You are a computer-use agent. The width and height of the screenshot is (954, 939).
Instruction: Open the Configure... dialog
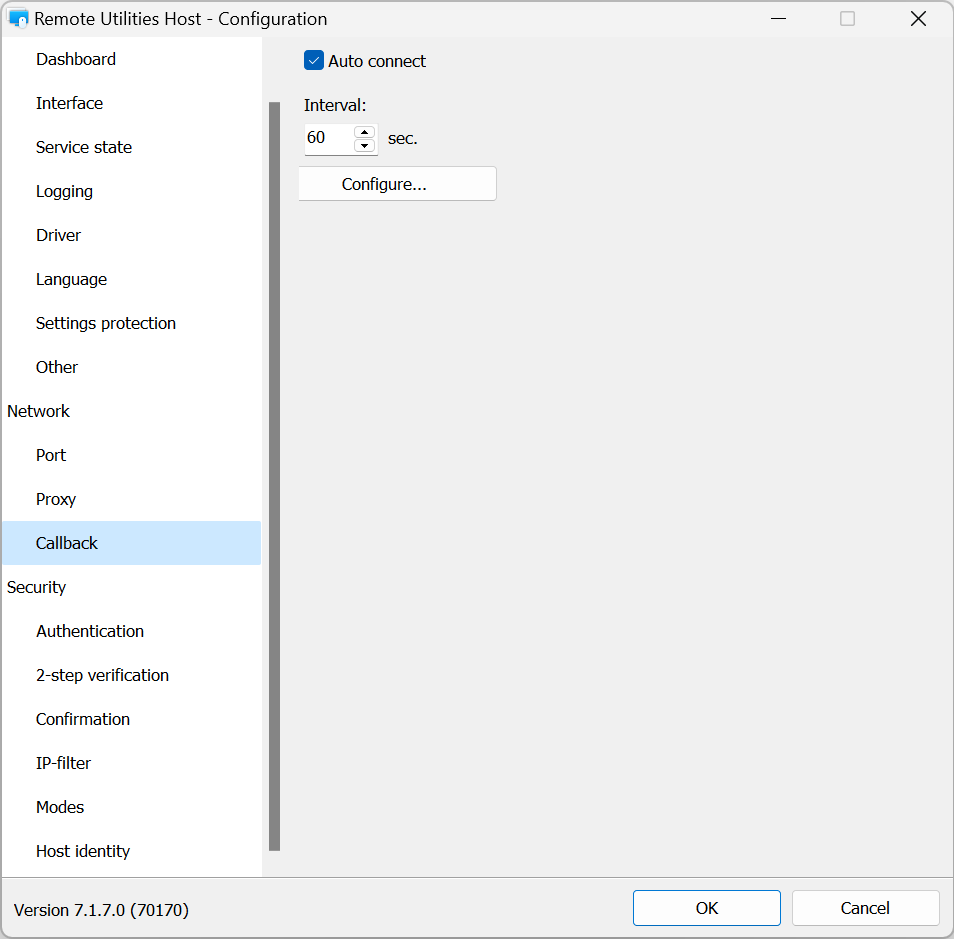pos(397,184)
